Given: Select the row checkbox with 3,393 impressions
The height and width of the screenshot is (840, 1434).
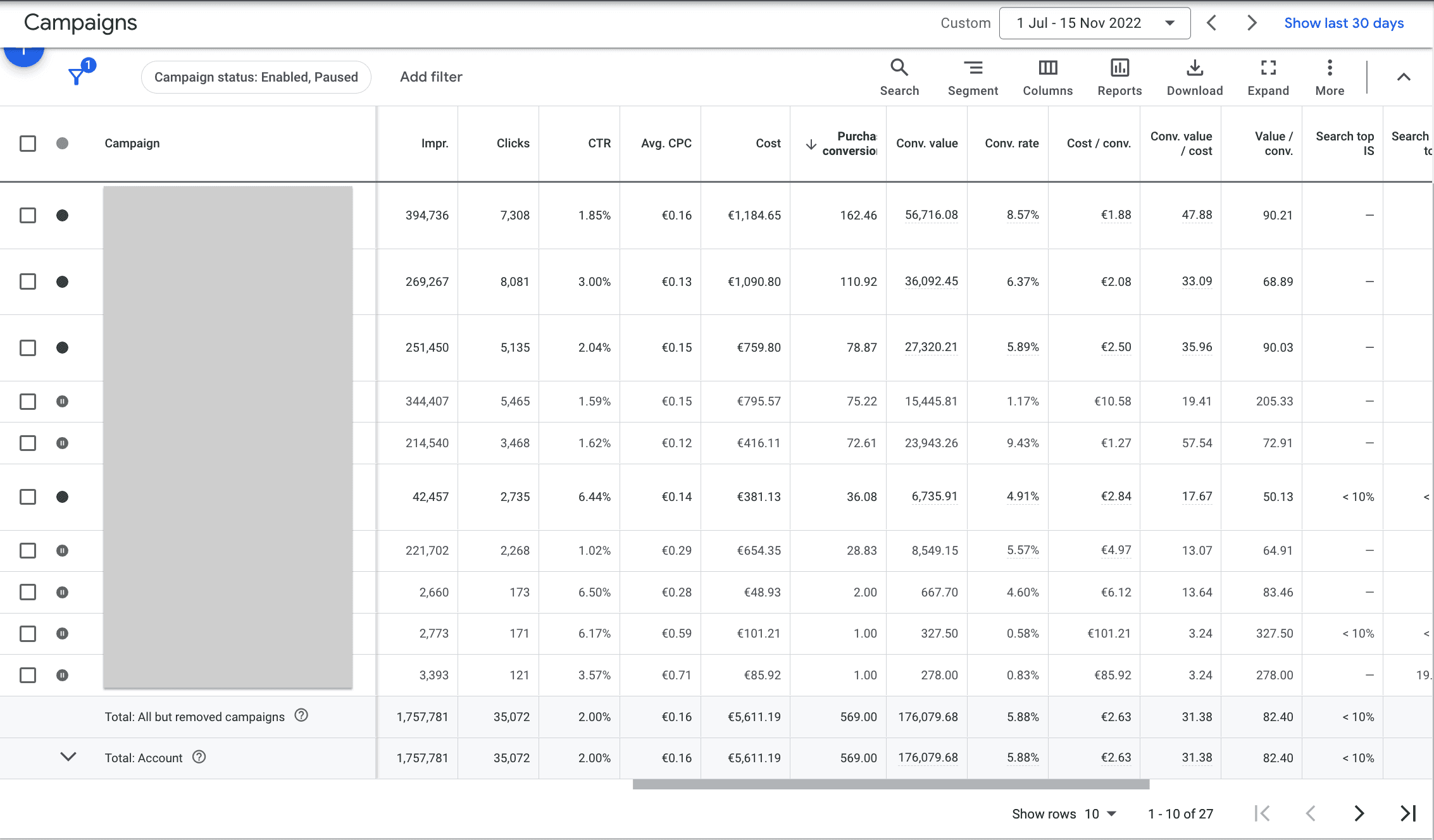Looking at the screenshot, I should point(28,675).
